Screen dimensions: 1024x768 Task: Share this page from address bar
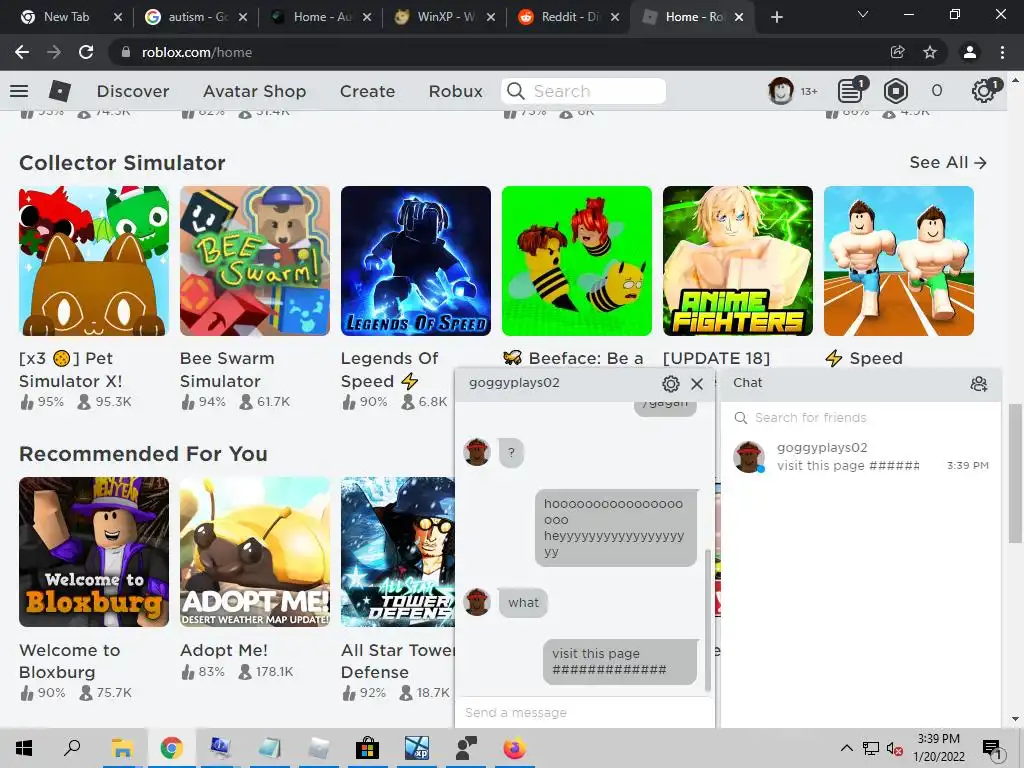click(897, 52)
